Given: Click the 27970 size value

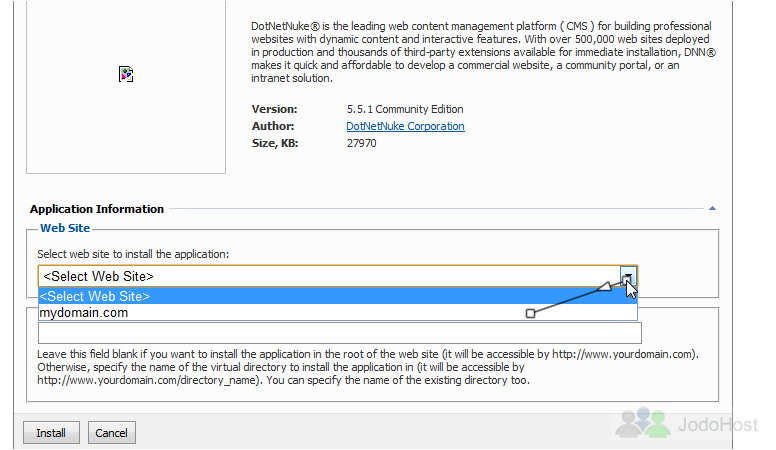Looking at the screenshot, I should tap(361, 143).
